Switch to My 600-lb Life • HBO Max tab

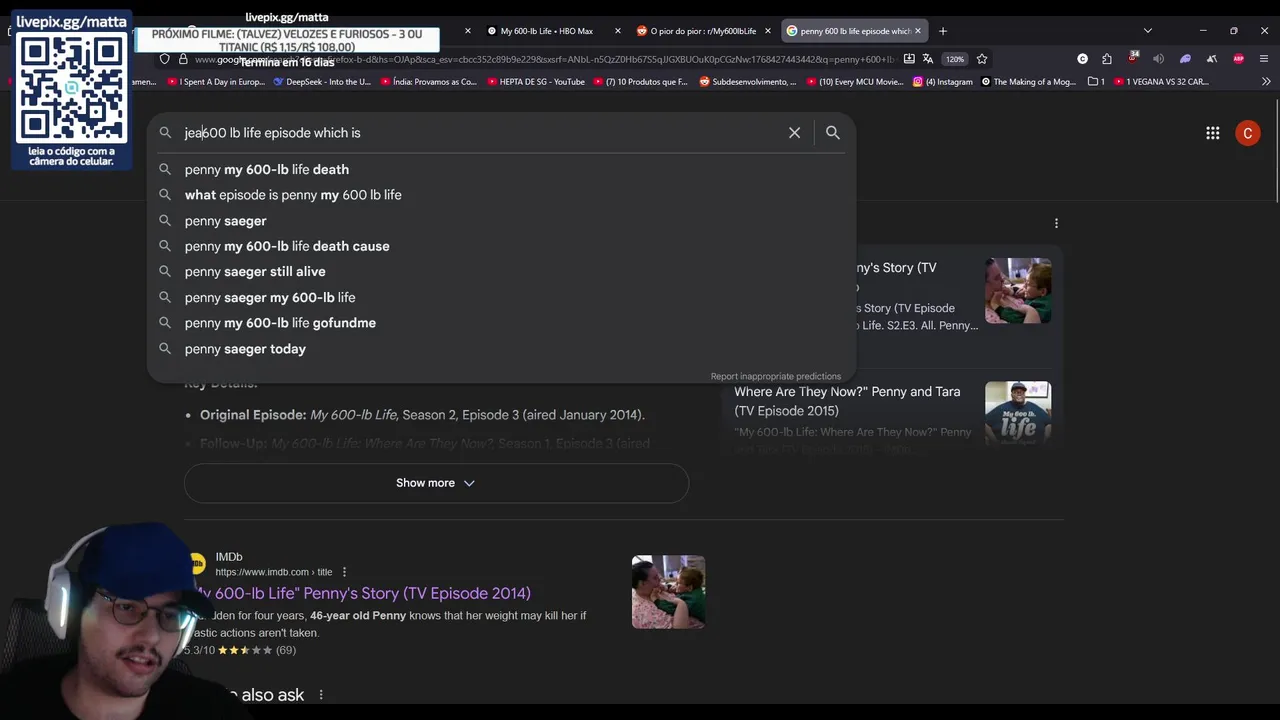[x=548, y=31]
